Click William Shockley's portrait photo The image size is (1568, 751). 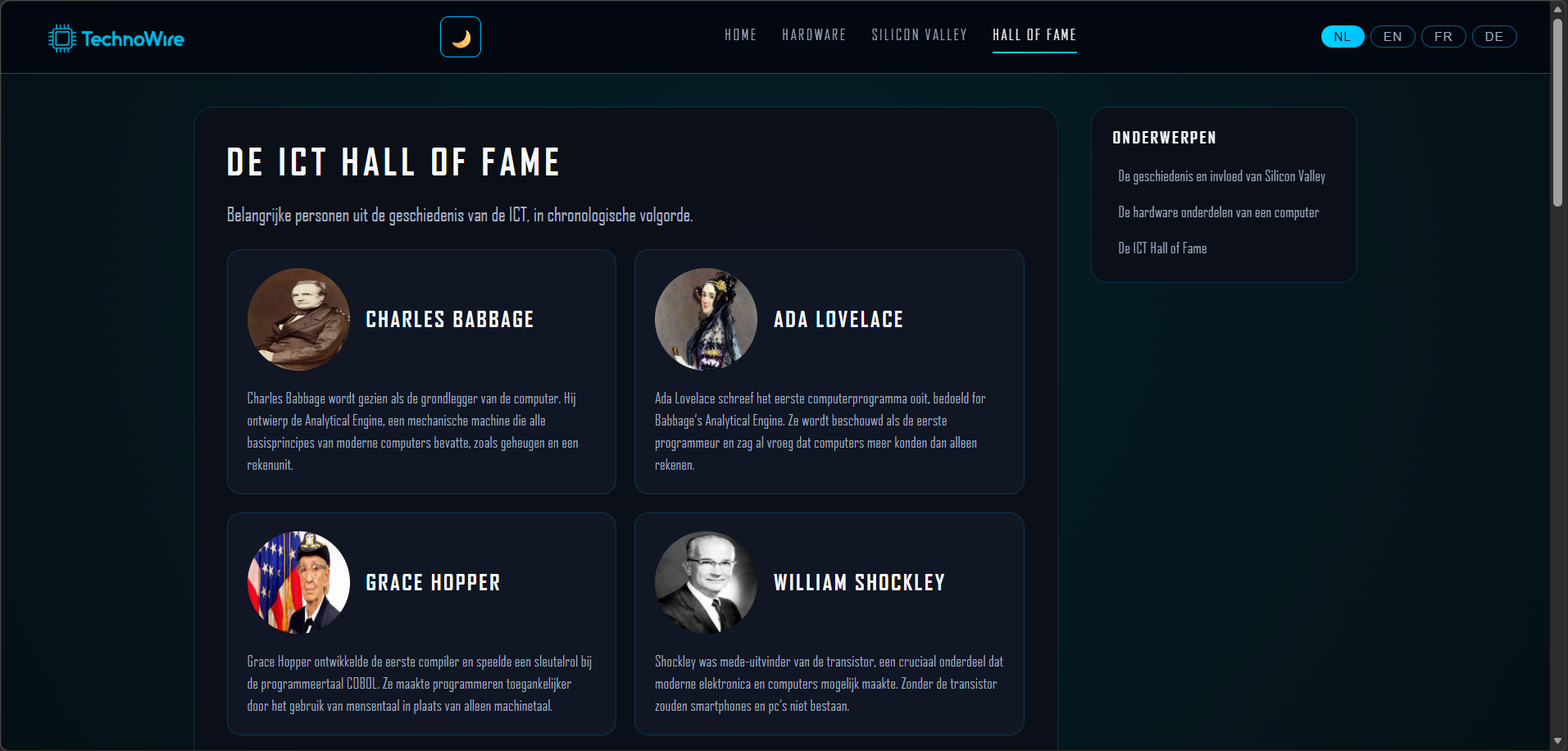[x=706, y=582]
